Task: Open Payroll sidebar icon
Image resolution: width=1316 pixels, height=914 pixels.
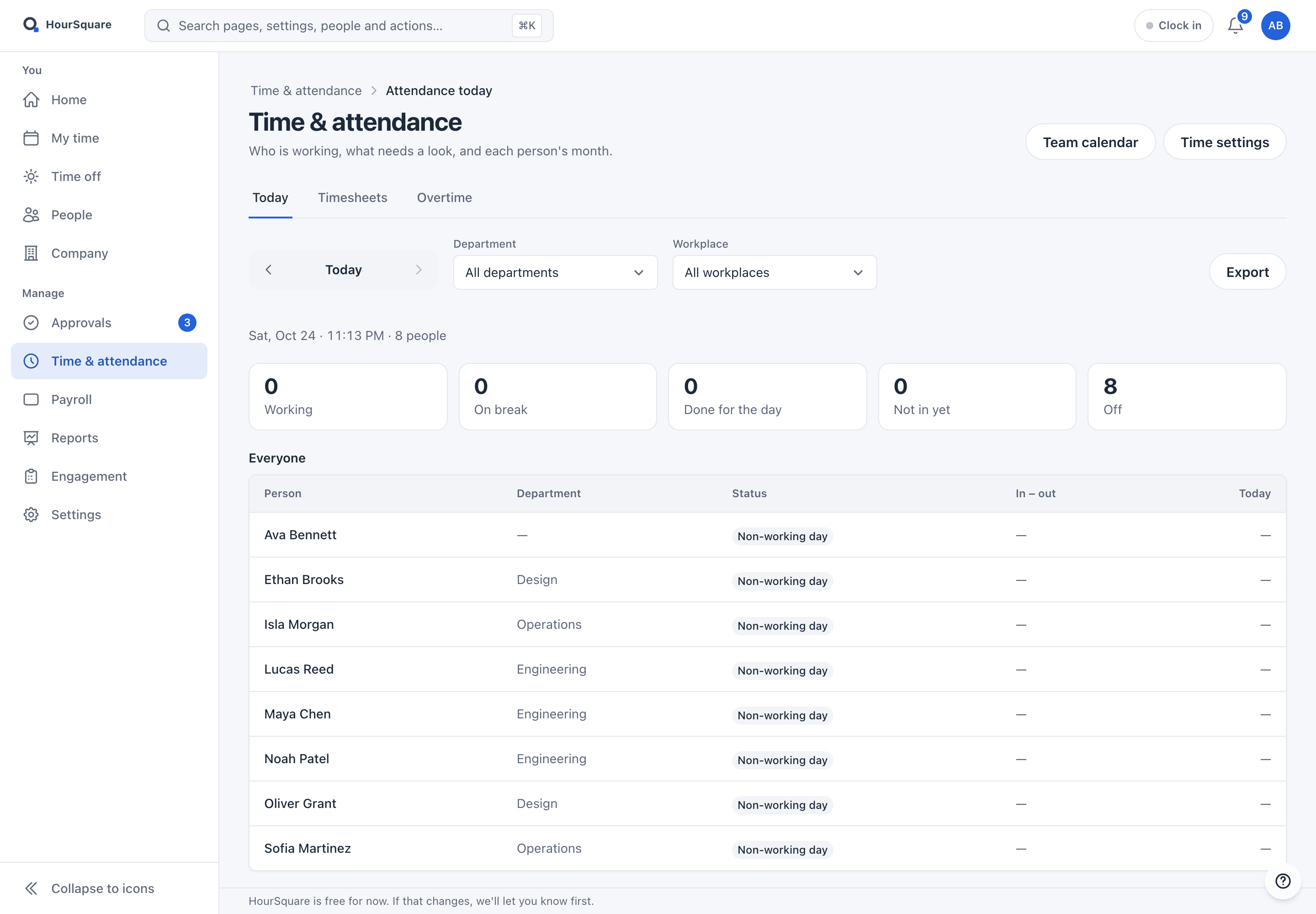Action: coord(31,399)
